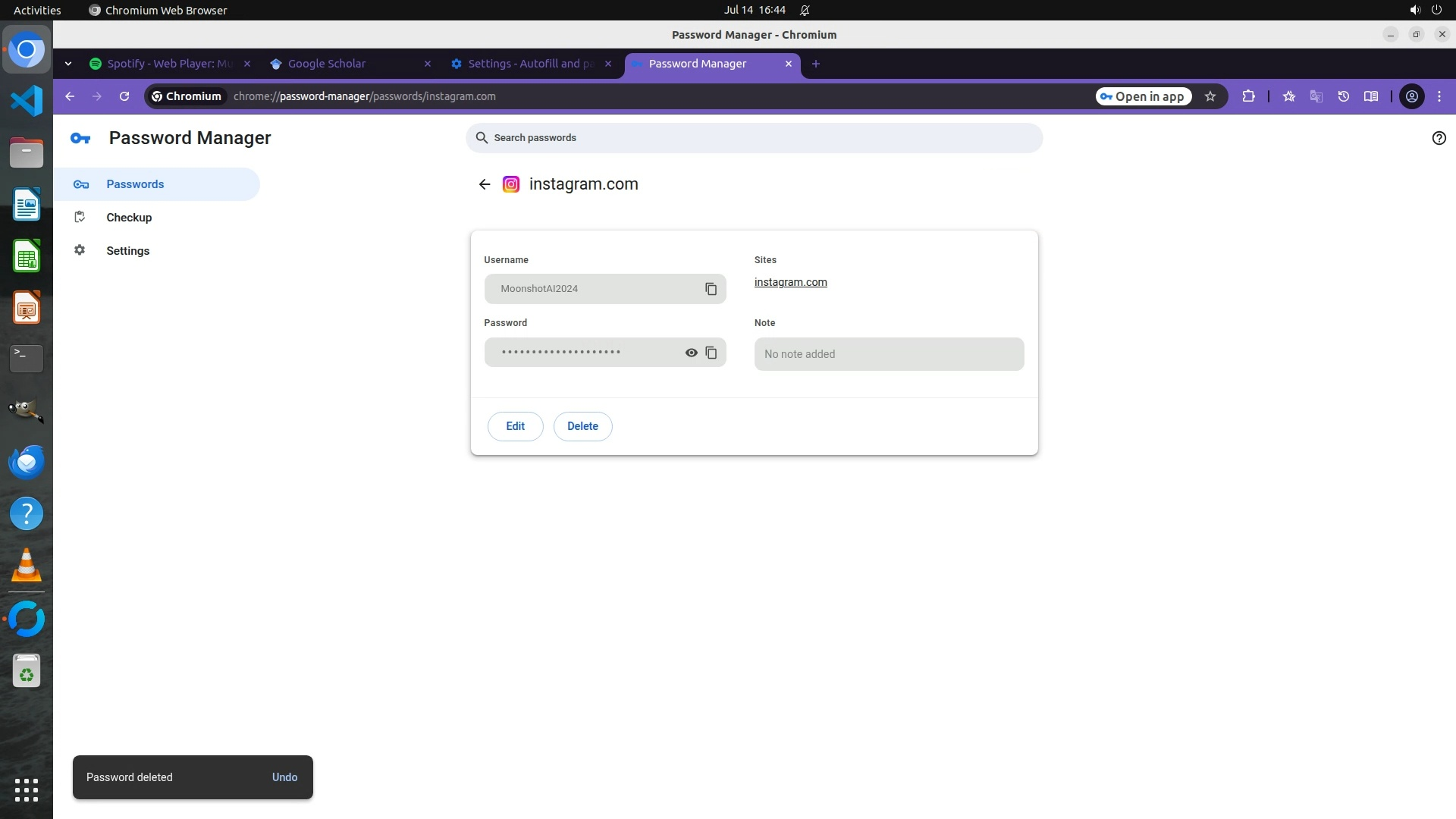
Task: Open the instagram.com site link
Action: (790, 282)
